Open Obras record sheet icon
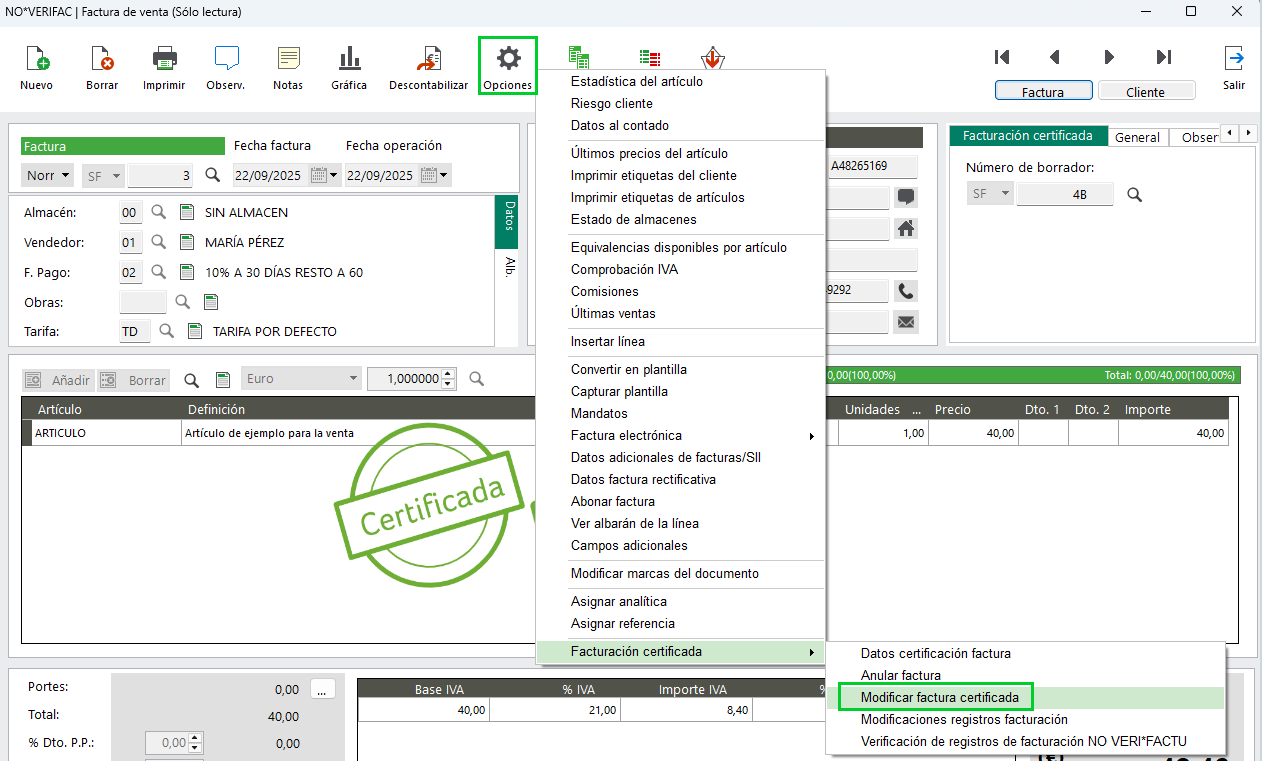The width and height of the screenshot is (1262, 761). pos(211,301)
